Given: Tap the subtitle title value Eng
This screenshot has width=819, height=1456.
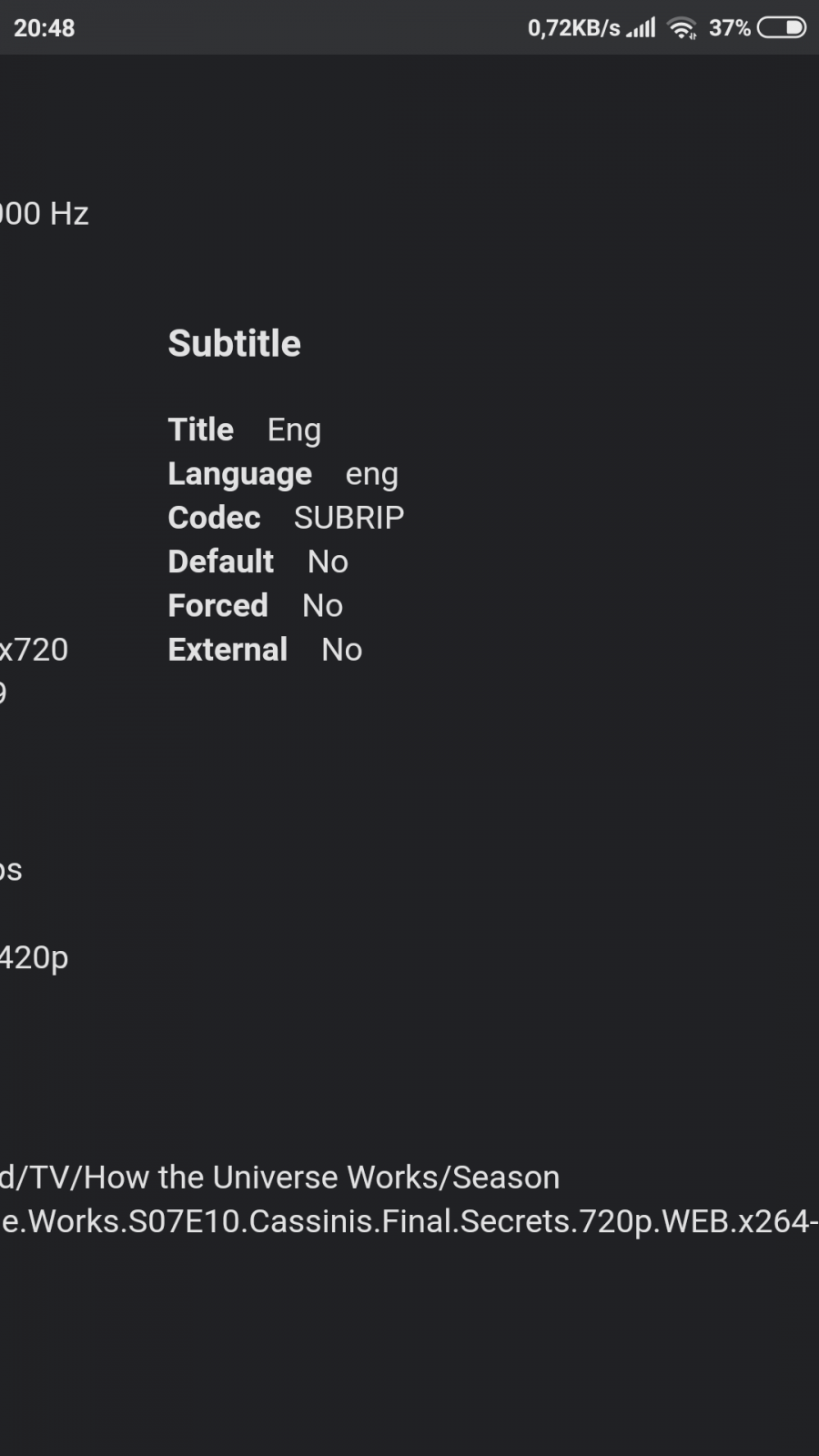Looking at the screenshot, I should pyautogui.click(x=294, y=430).
